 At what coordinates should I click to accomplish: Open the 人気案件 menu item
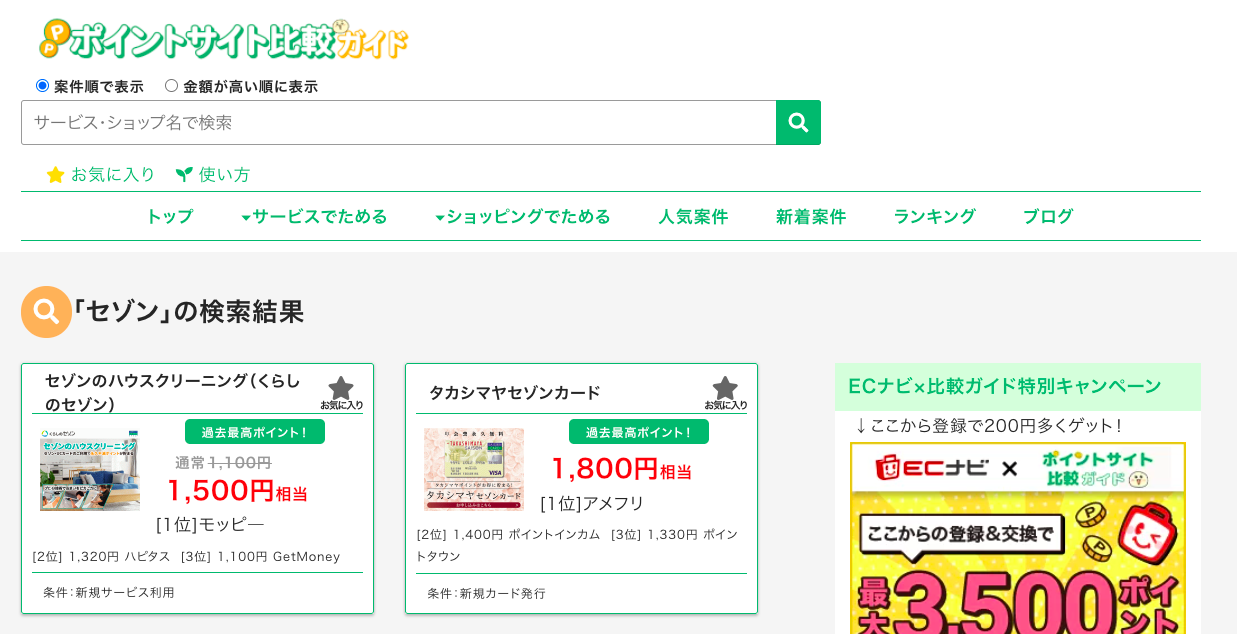(693, 216)
